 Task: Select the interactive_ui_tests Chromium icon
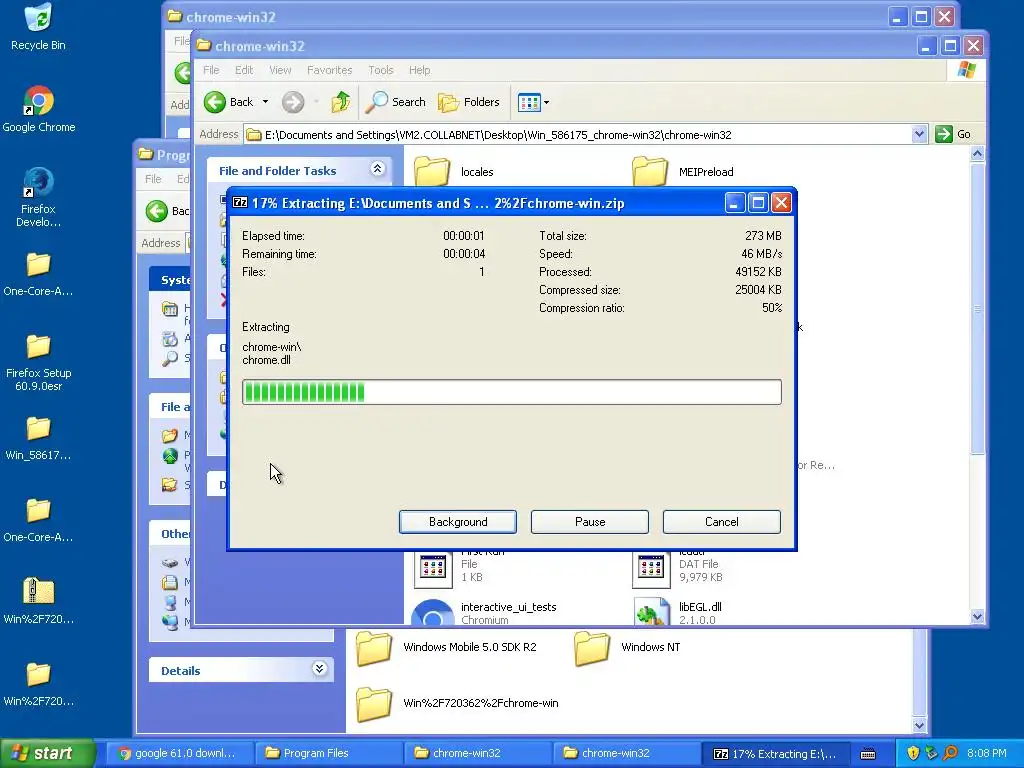pos(432,612)
